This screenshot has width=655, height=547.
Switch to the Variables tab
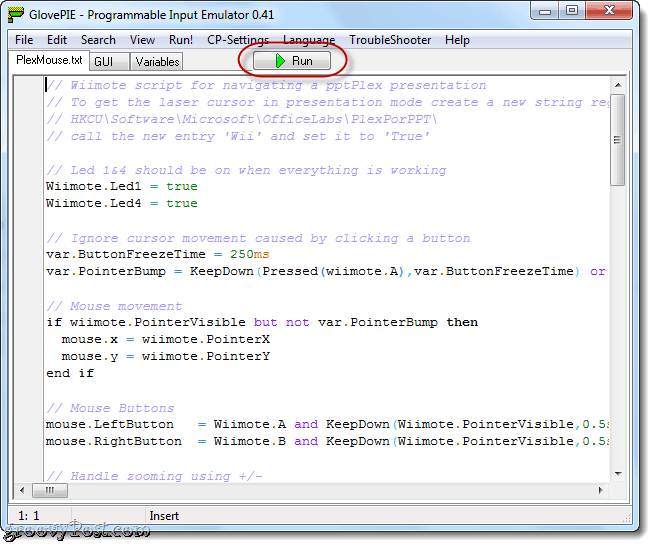(x=157, y=61)
